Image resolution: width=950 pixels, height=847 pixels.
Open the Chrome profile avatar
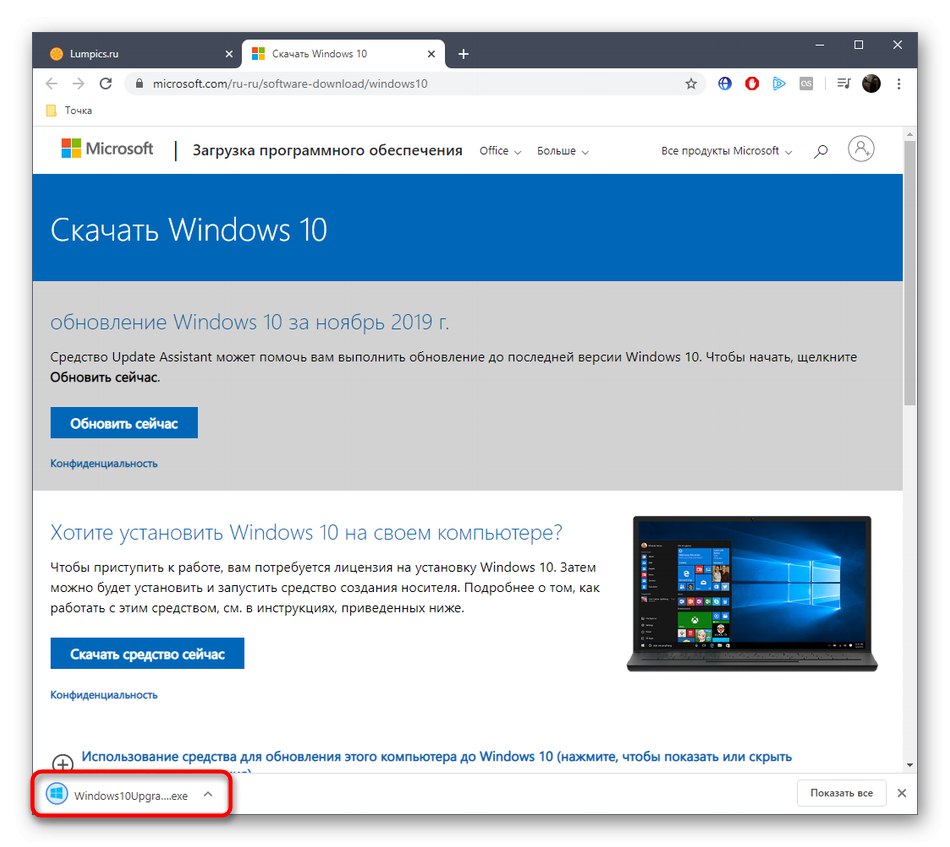[871, 84]
